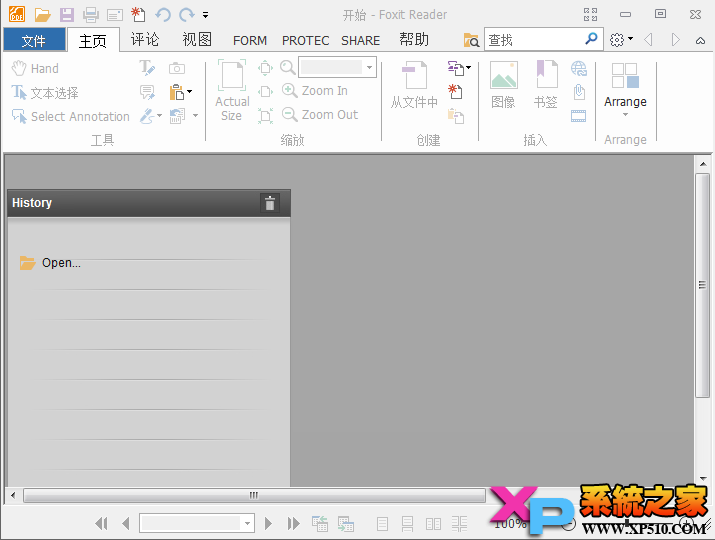Switch to the 主页 home tab
Image resolution: width=715 pixels, height=540 pixels.
pos(93,40)
